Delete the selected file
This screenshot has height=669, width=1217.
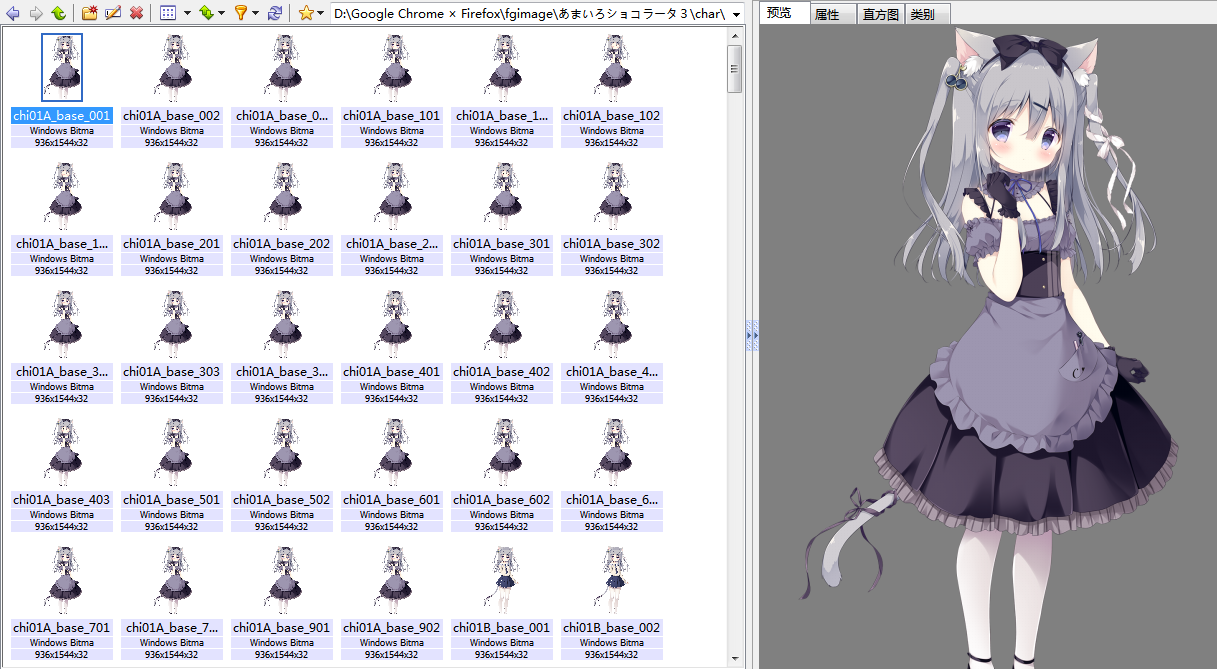pyautogui.click(x=136, y=13)
